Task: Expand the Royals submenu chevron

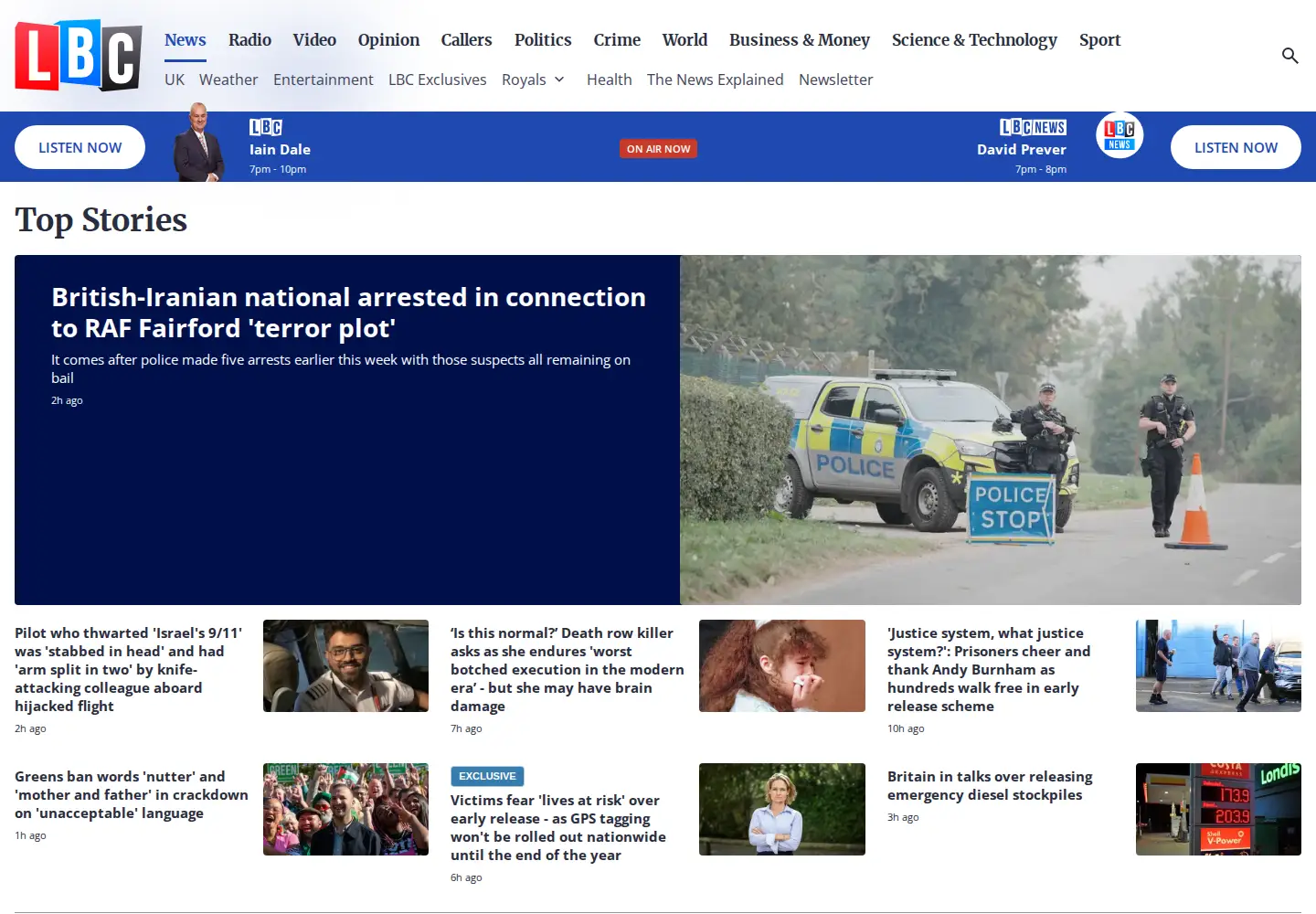Action: (x=559, y=80)
